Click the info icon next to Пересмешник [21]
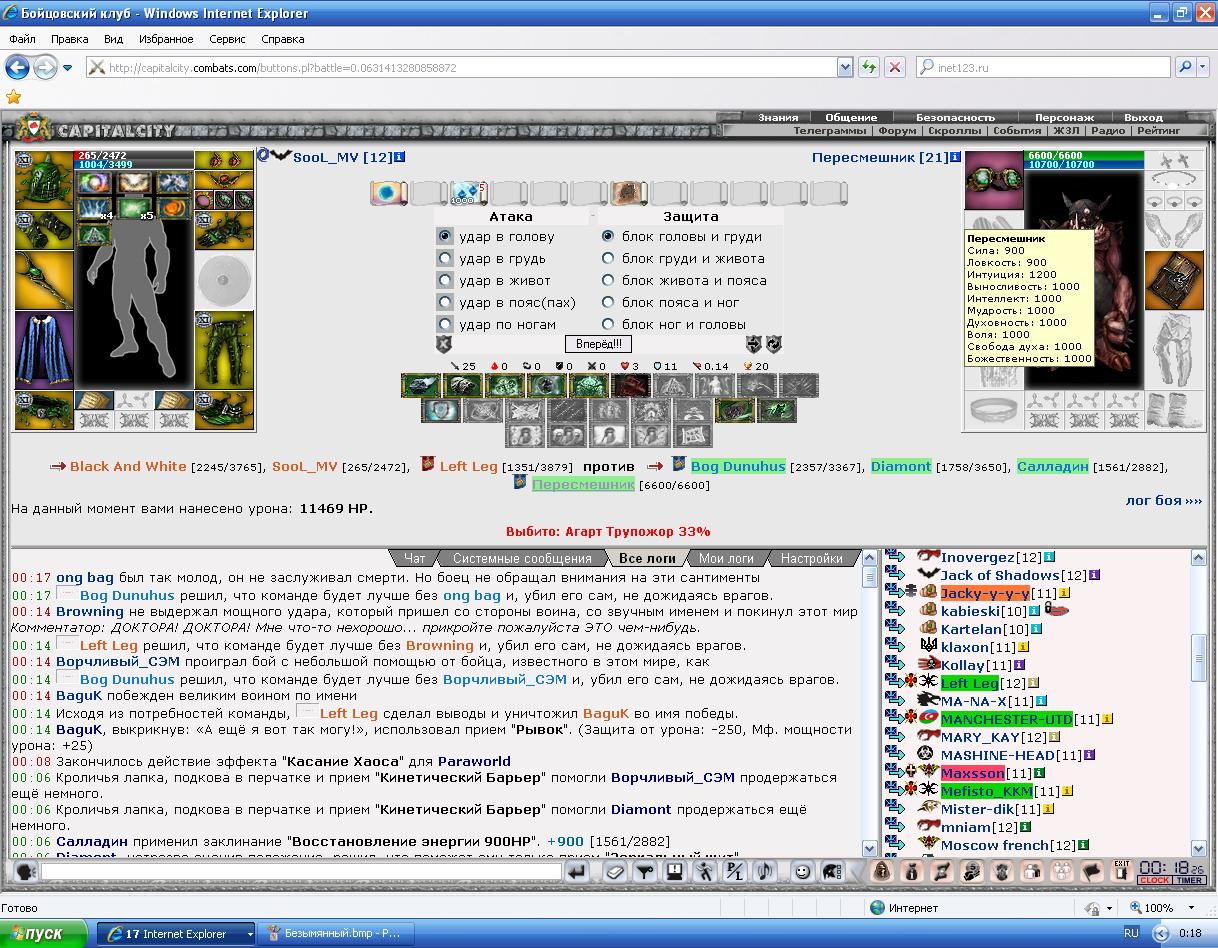The width and height of the screenshot is (1218, 948). pyautogui.click(x=955, y=158)
